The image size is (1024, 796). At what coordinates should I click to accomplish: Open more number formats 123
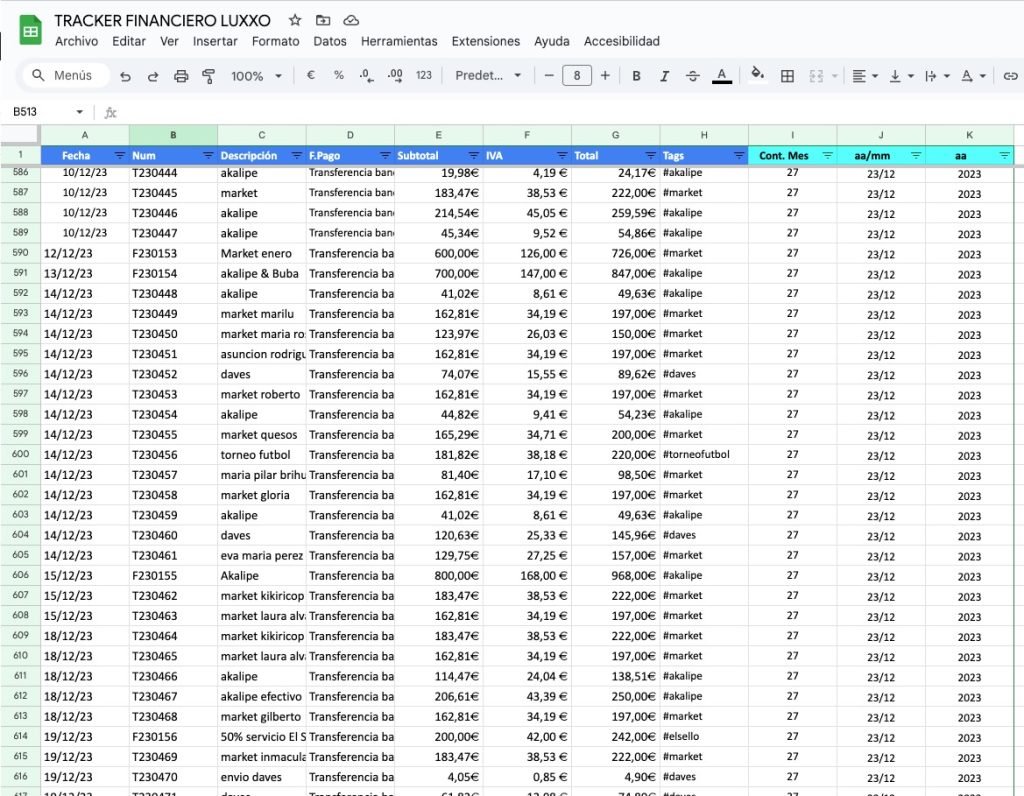click(x=424, y=75)
